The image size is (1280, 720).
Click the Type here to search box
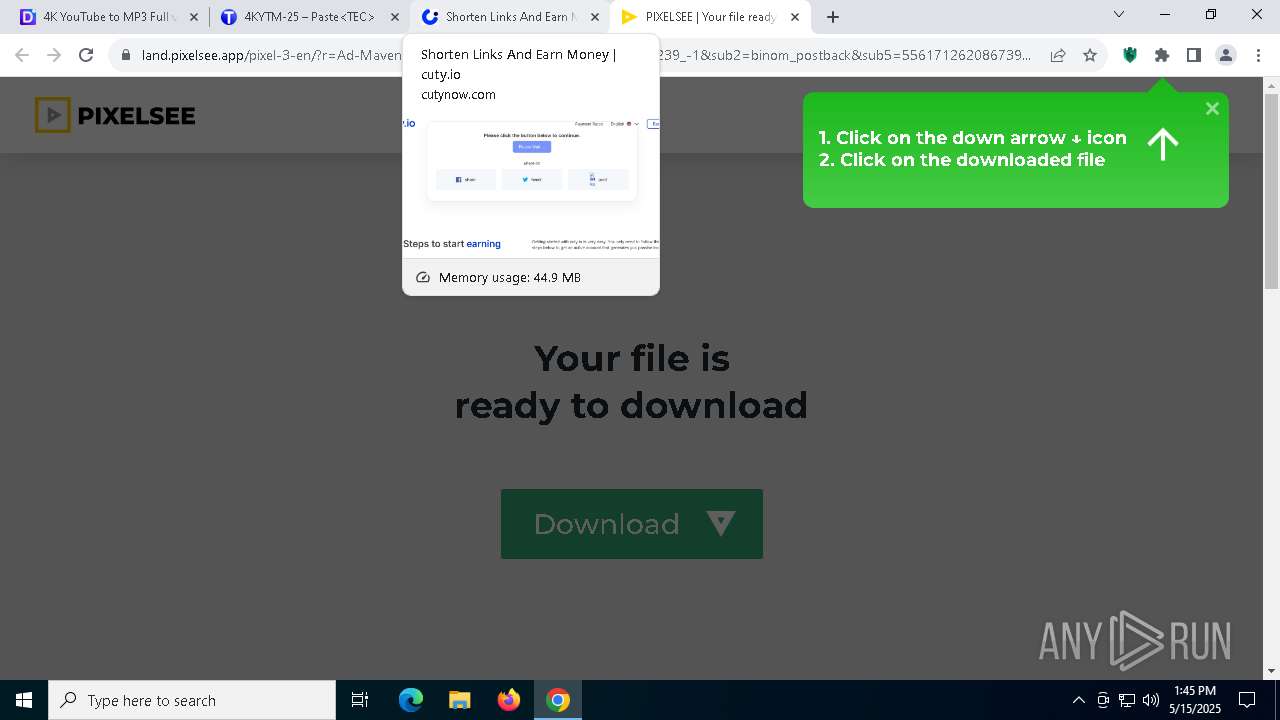(x=192, y=700)
